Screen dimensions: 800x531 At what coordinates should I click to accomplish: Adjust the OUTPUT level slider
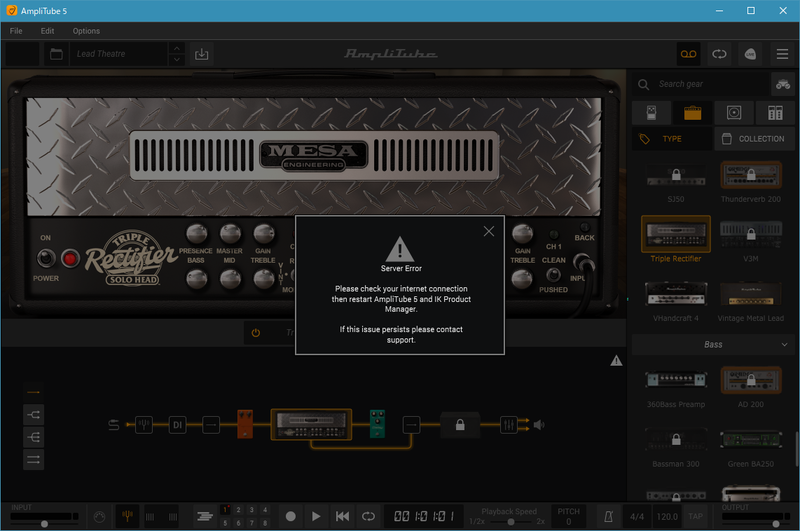[776, 524]
